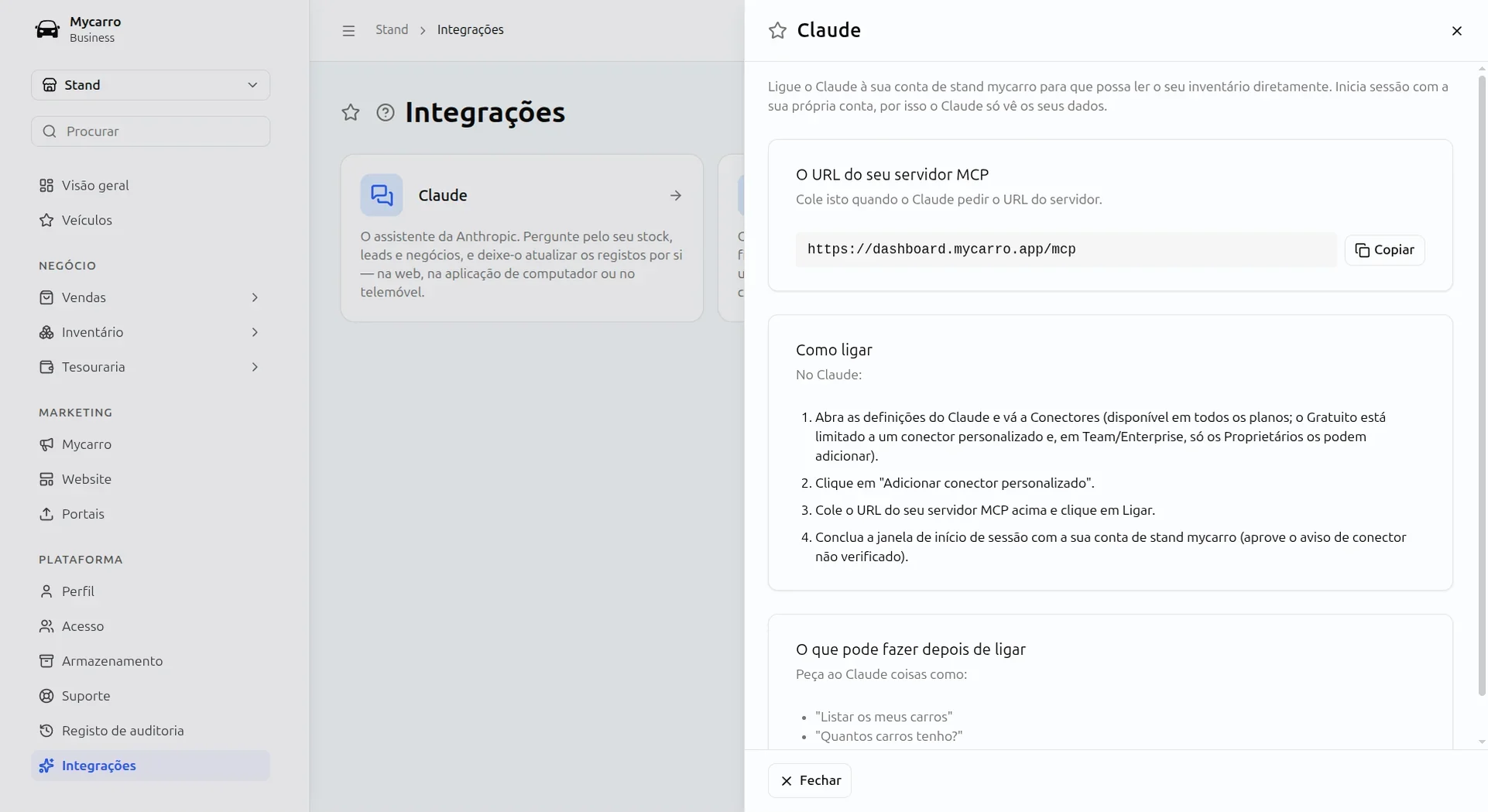
Task: Close the Claude side panel with X
Action: coord(1456,31)
